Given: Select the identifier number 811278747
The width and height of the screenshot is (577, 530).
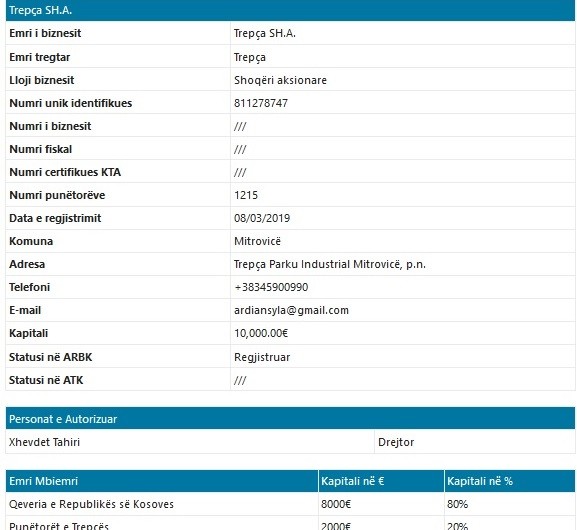Looking at the screenshot, I should [261, 103].
